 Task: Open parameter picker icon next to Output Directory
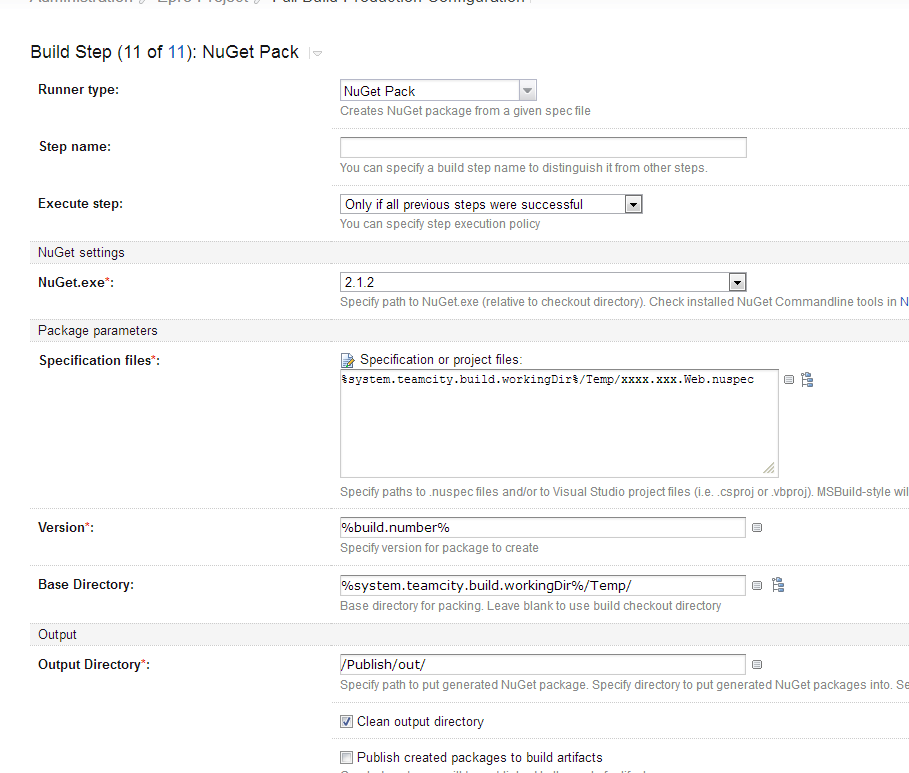pyautogui.click(x=757, y=665)
